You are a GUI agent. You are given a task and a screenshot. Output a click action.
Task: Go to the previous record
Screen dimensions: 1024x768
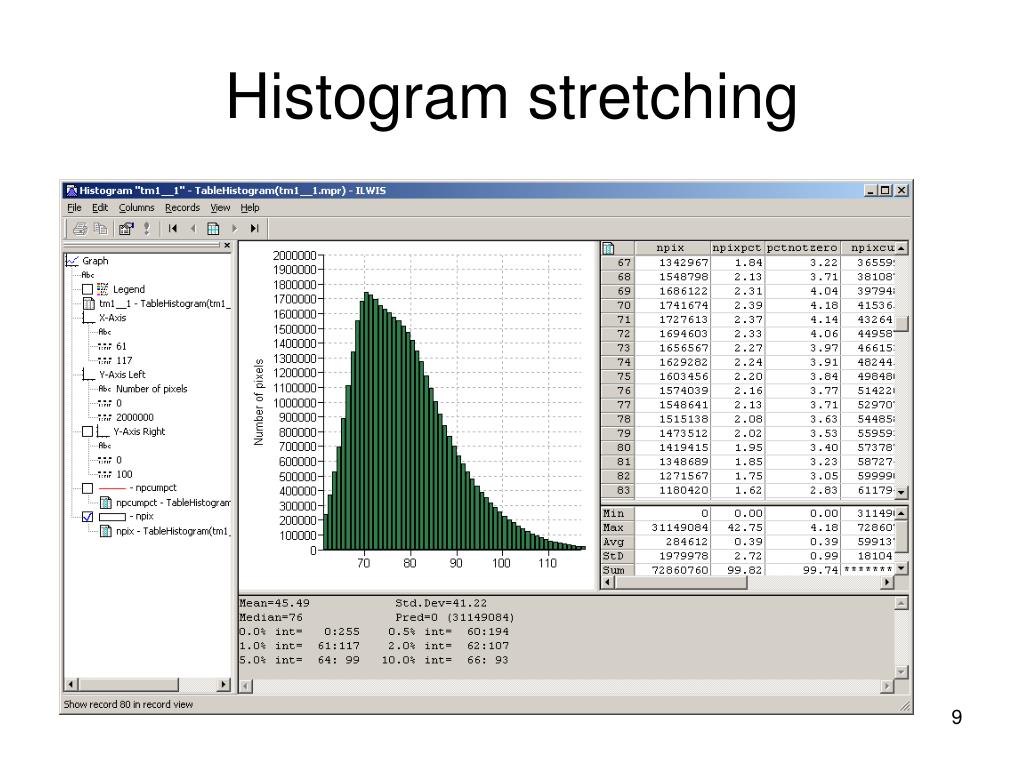tap(193, 229)
